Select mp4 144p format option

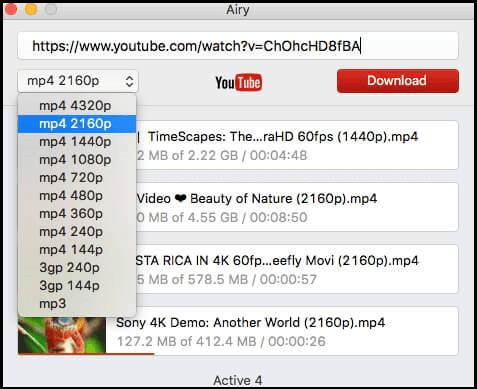pyautogui.click(x=77, y=250)
